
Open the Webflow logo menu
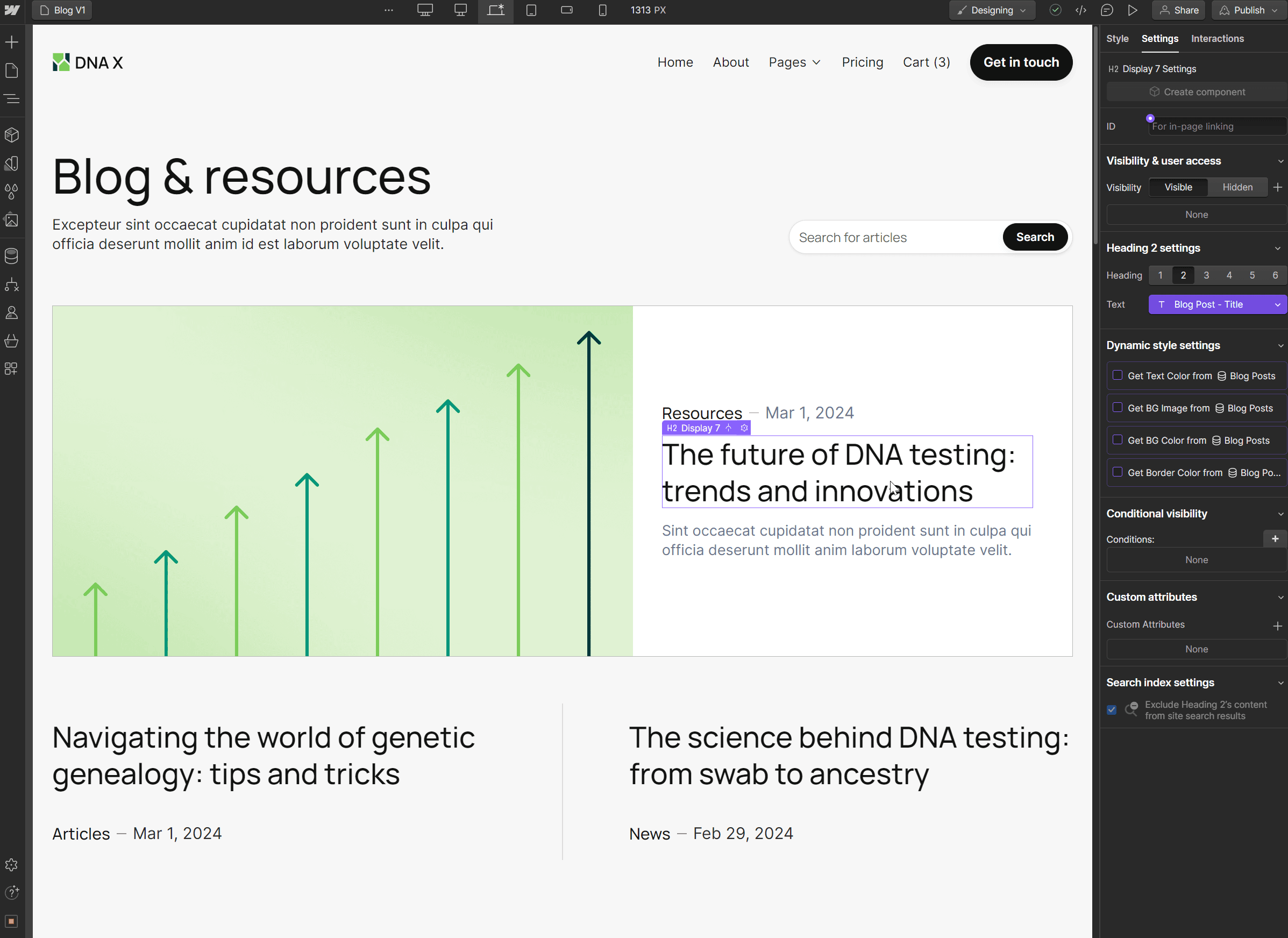tap(12, 10)
